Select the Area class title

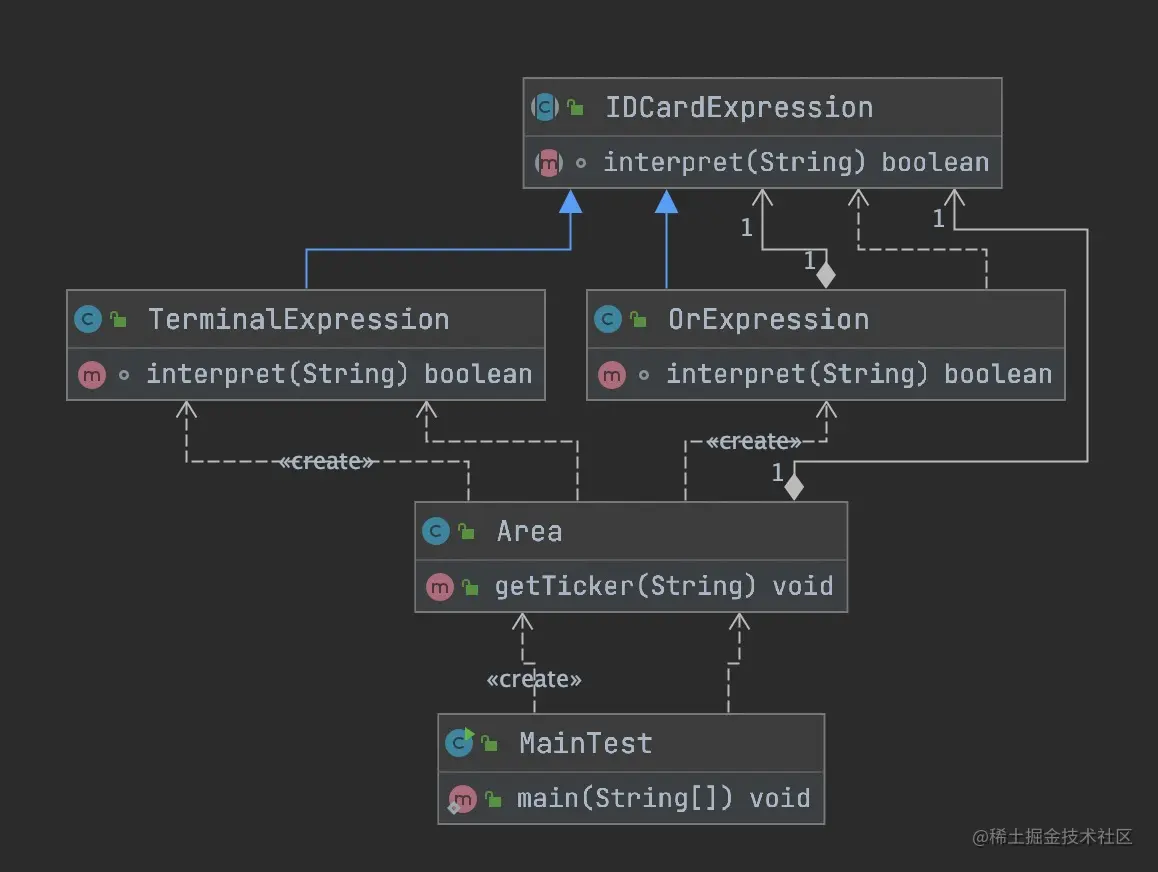click(529, 532)
